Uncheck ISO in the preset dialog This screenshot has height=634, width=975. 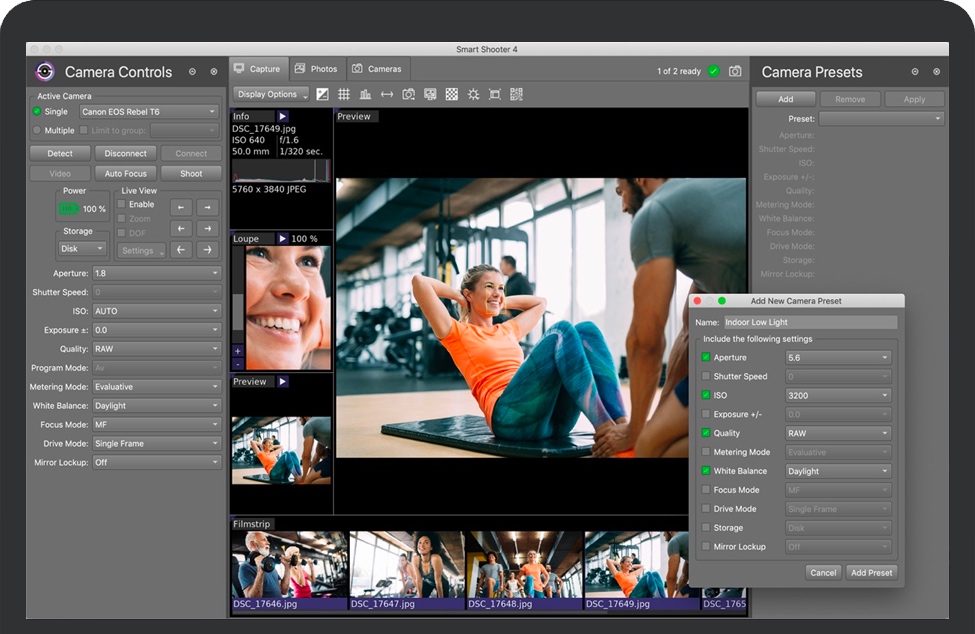(706, 396)
